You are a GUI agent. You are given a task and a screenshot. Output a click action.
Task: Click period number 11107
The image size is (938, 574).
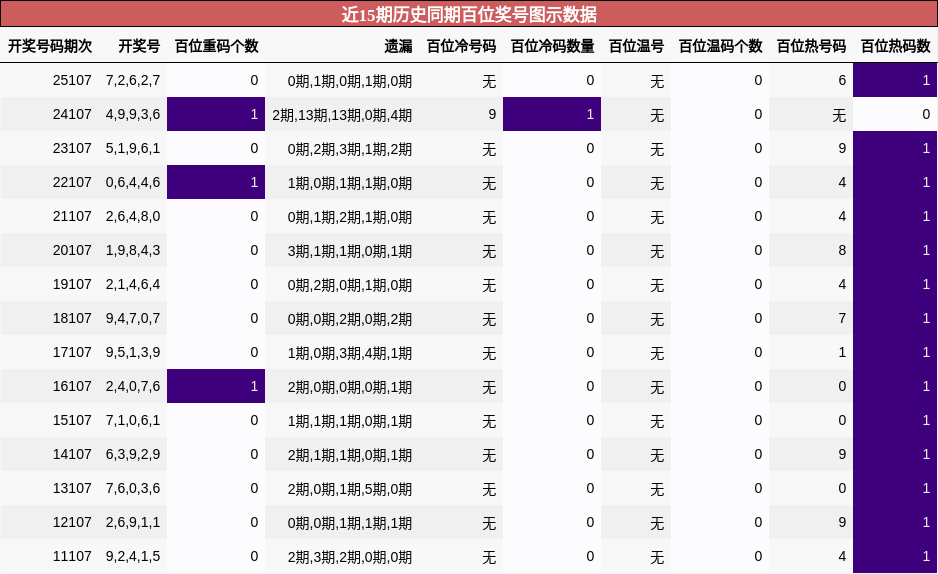72,556
